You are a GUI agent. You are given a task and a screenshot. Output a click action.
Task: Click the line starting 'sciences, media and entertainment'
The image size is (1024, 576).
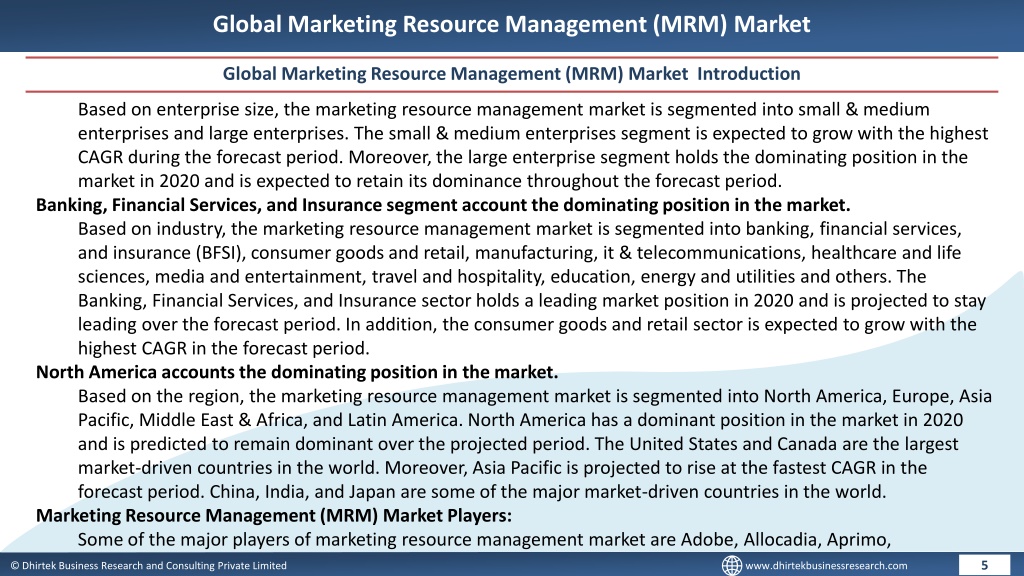pos(502,277)
